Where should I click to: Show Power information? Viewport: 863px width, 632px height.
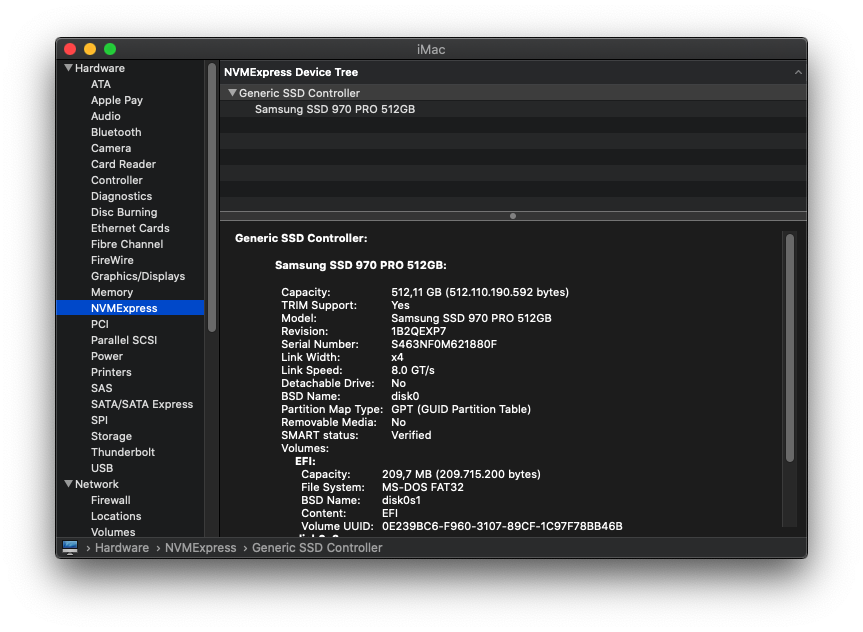pos(107,356)
